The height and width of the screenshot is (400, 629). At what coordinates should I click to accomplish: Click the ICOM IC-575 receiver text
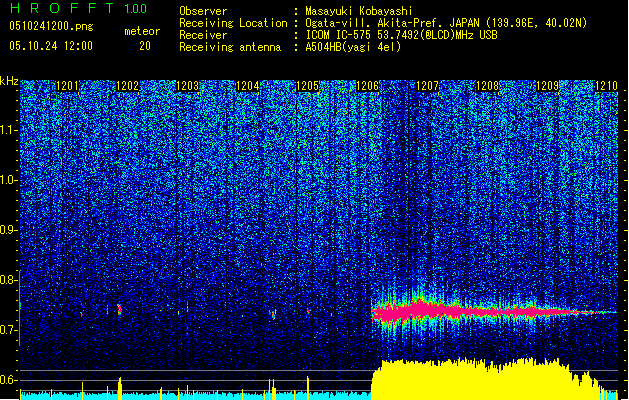[x=401, y=35]
